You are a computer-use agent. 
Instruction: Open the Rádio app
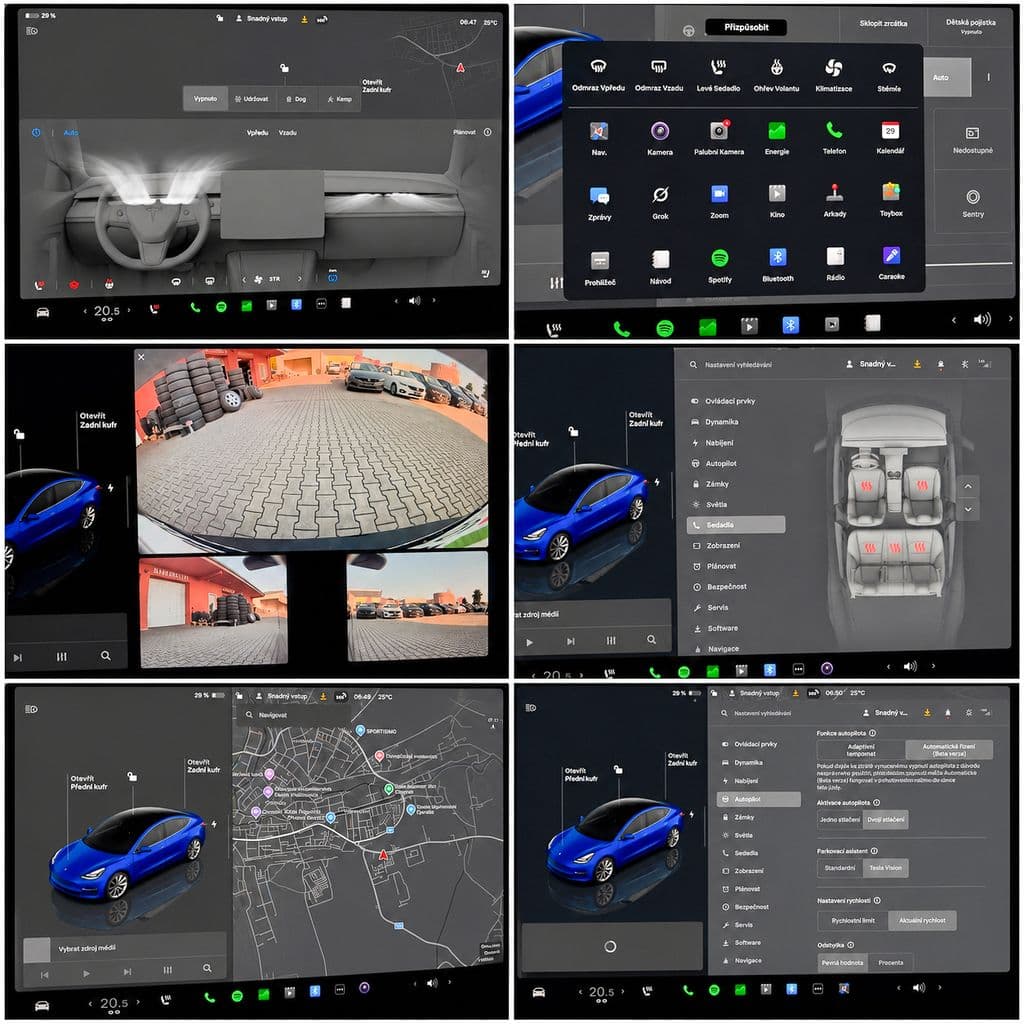(835, 264)
